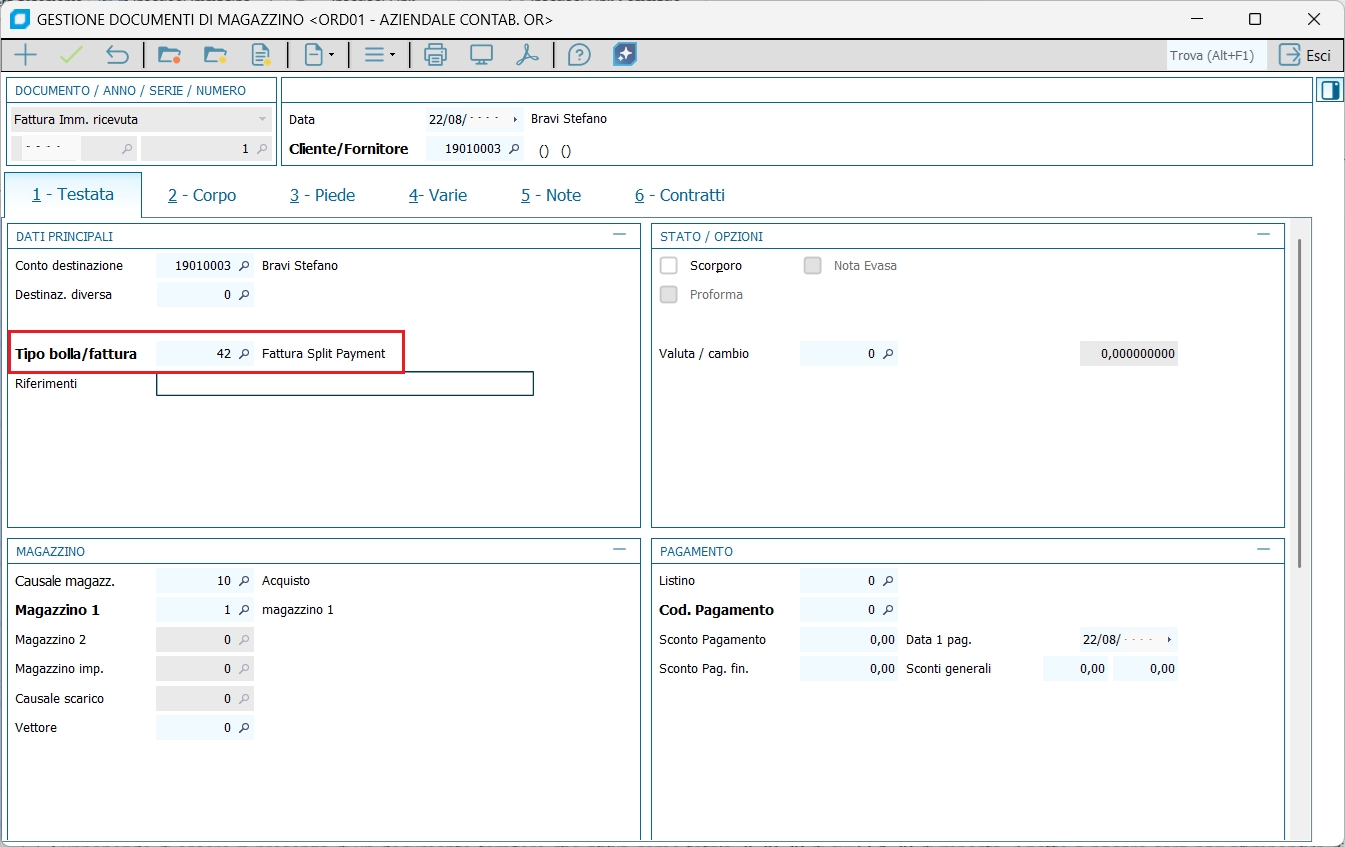Click the Esci button
Viewport: 1345px width, 847px height.
(x=1305, y=55)
